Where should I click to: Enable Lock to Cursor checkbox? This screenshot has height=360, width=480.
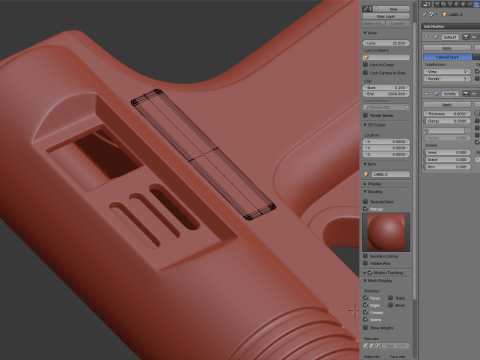365,65
